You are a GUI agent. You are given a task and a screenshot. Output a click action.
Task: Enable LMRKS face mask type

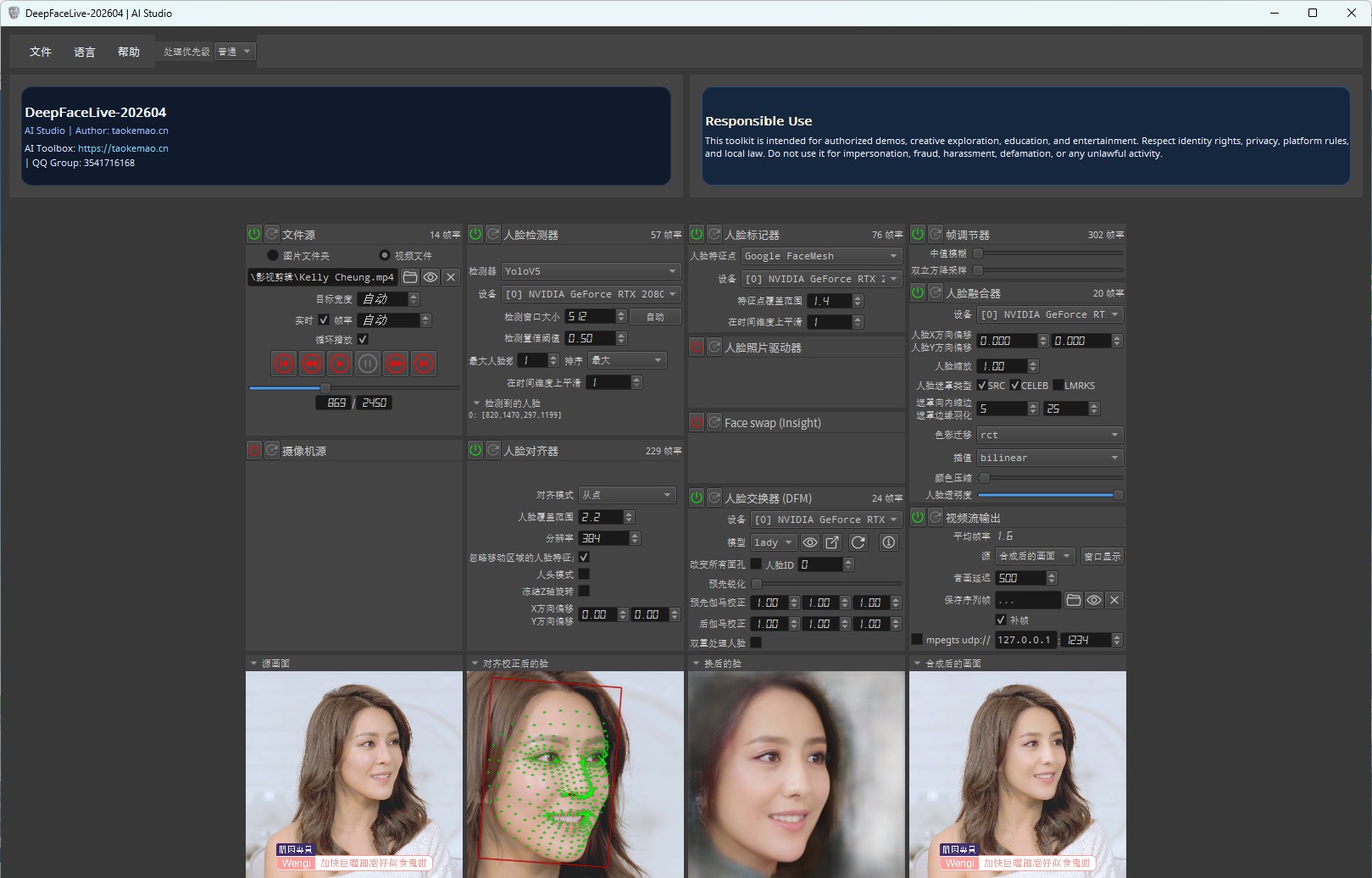coord(1058,385)
